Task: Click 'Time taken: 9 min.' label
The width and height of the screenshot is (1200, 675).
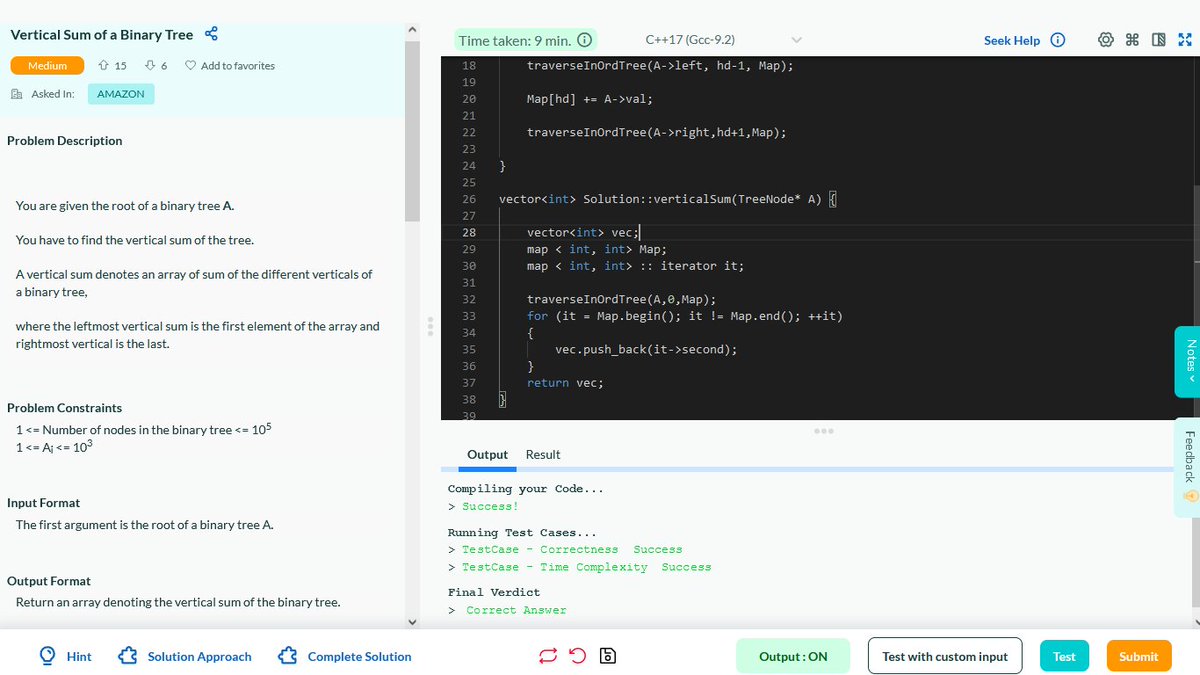Action: pyautogui.click(x=513, y=41)
